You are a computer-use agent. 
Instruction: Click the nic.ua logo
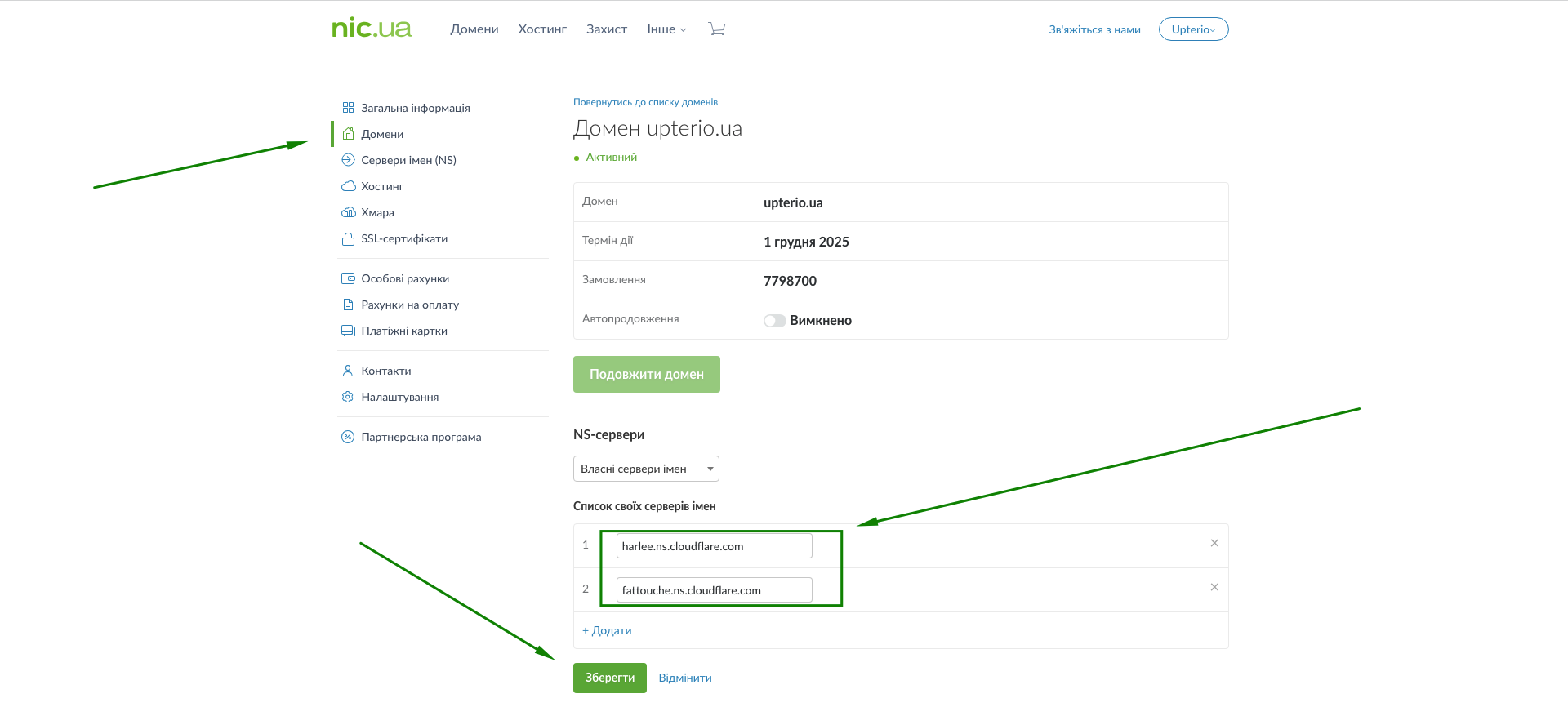coord(372,29)
